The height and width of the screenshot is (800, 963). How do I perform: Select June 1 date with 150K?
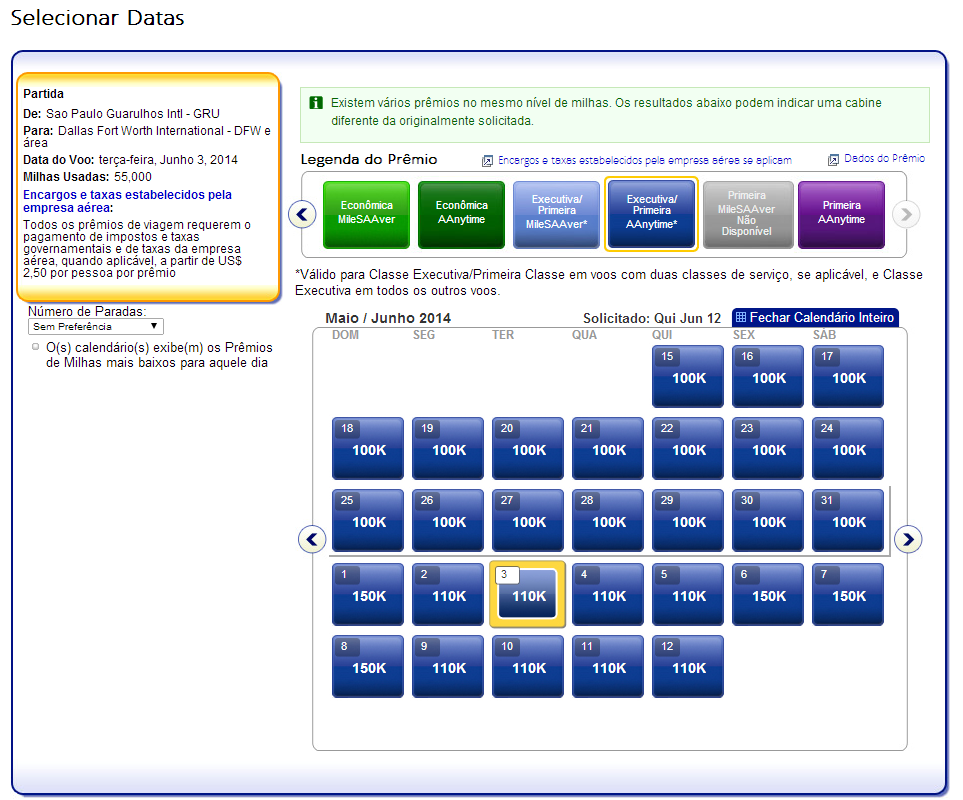click(x=368, y=594)
